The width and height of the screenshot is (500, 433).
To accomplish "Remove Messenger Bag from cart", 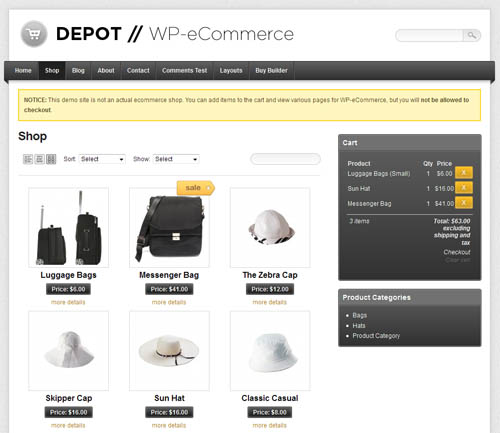I will pyautogui.click(x=464, y=202).
